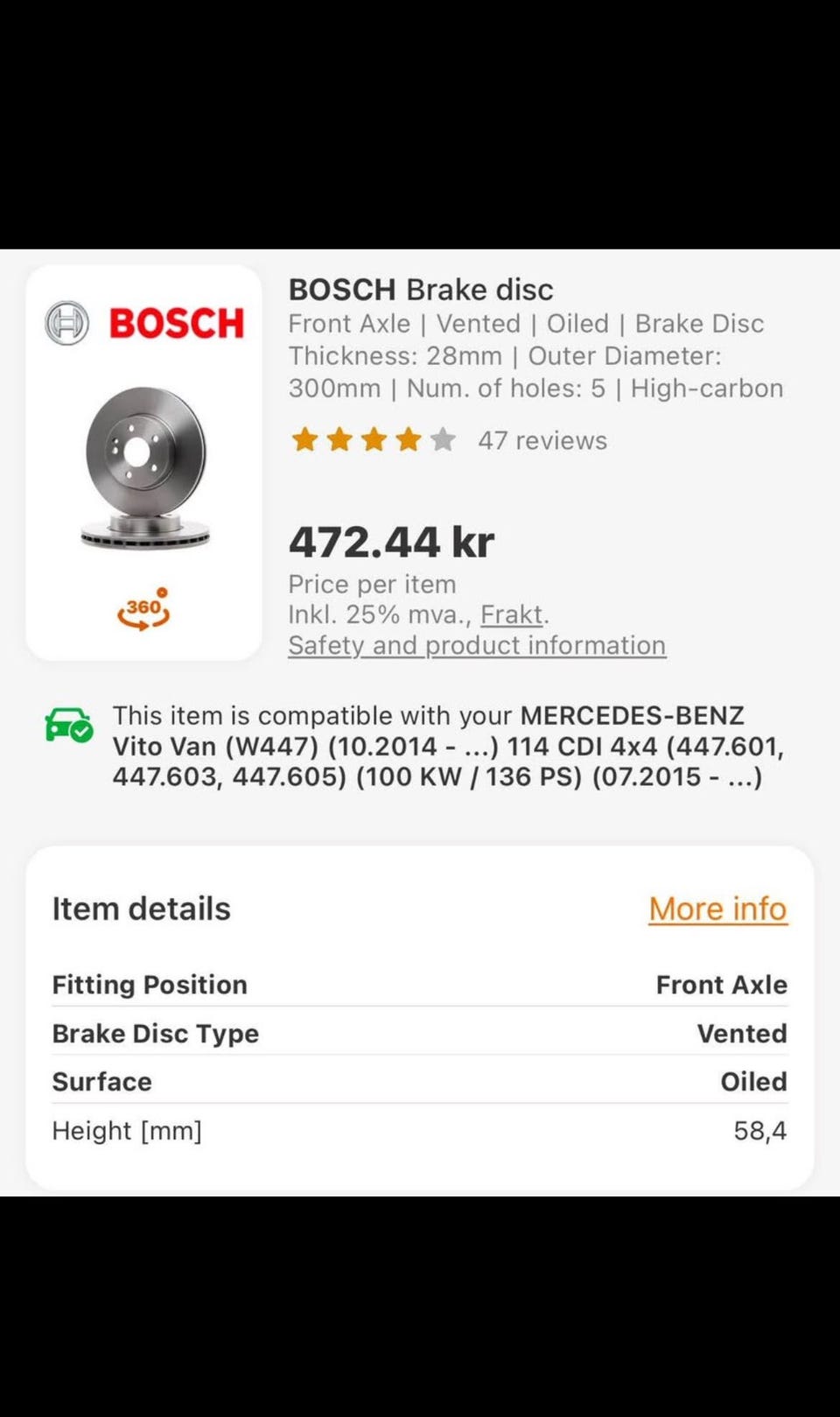
Task: Click the product specification description text
Action: point(535,356)
